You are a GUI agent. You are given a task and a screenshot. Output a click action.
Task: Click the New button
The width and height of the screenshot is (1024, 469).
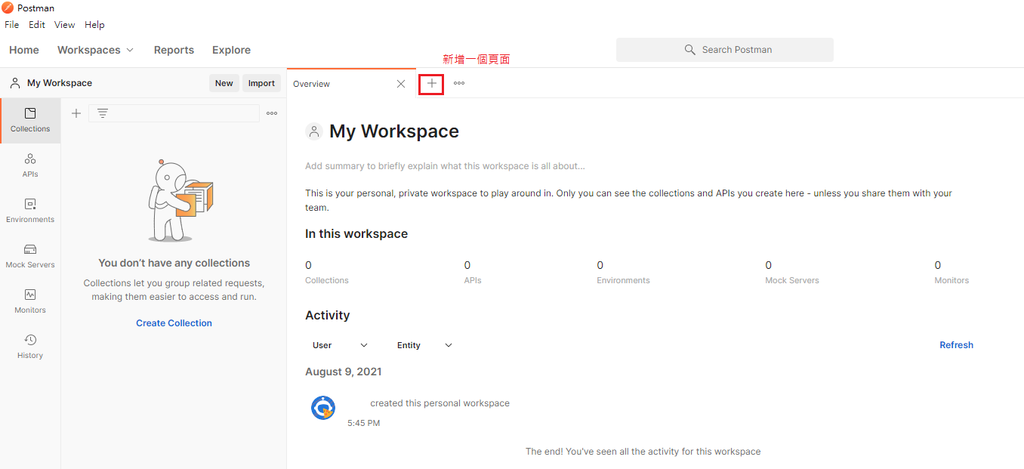(x=224, y=83)
